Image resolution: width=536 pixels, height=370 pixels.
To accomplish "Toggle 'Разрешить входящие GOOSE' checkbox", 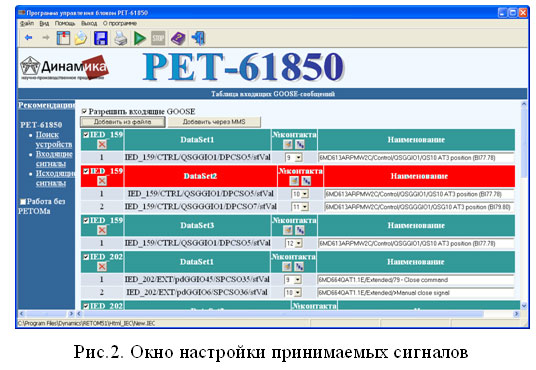I will tap(84, 111).
